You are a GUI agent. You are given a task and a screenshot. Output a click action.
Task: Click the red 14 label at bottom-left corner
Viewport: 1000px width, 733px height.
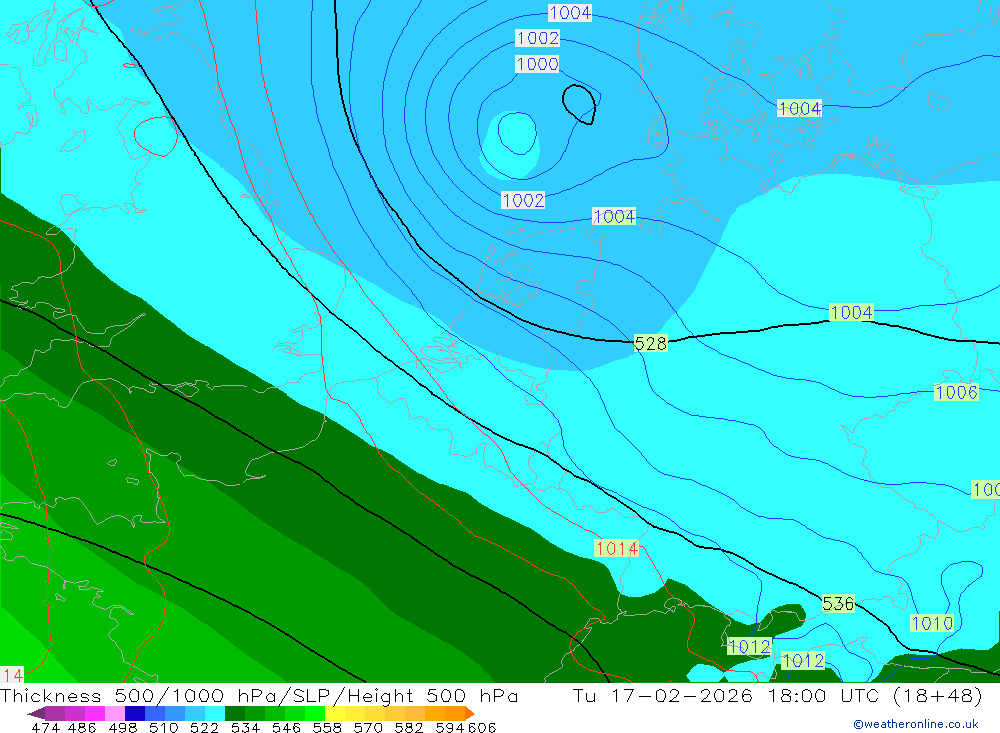coord(11,675)
